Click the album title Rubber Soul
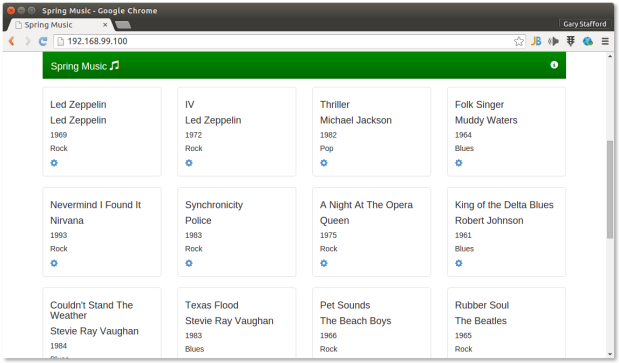The height and width of the screenshot is (363, 619). pyautogui.click(x=482, y=305)
